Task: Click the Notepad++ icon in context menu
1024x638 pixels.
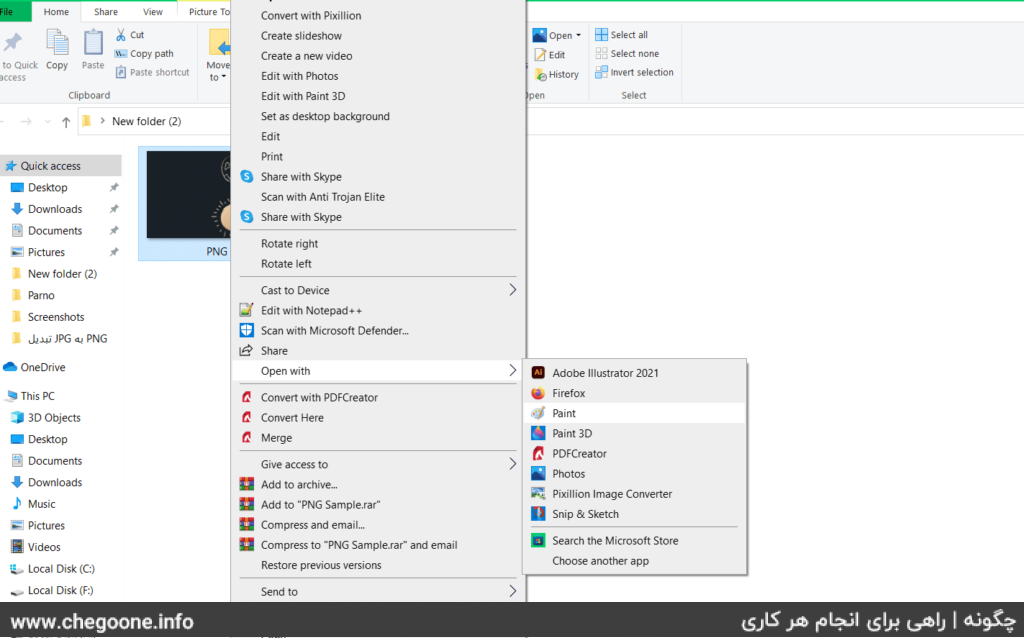Action: click(x=247, y=311)
